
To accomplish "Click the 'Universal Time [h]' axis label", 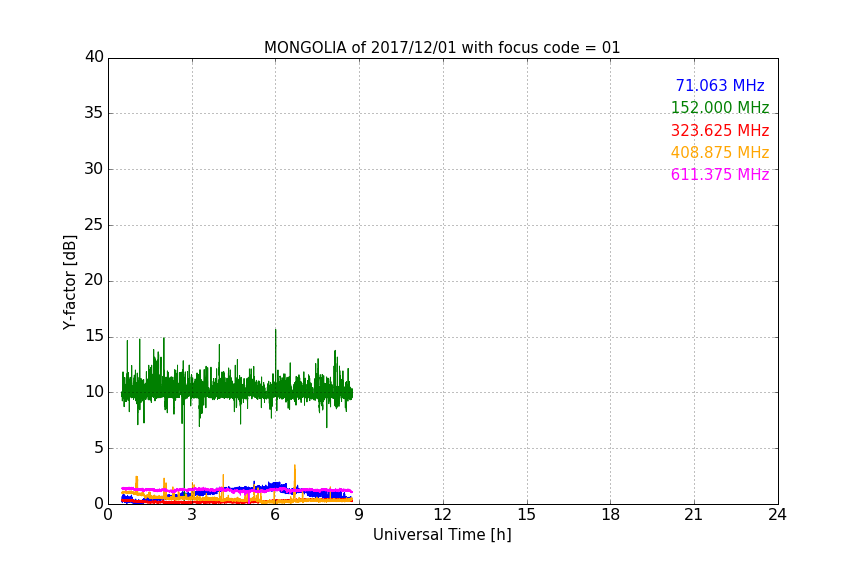I will (442, 535).
